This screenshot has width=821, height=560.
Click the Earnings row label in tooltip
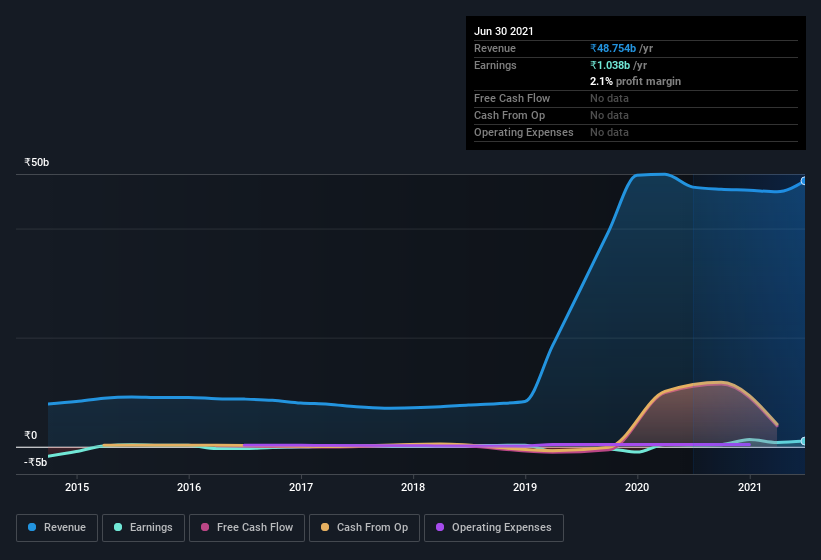495,65
